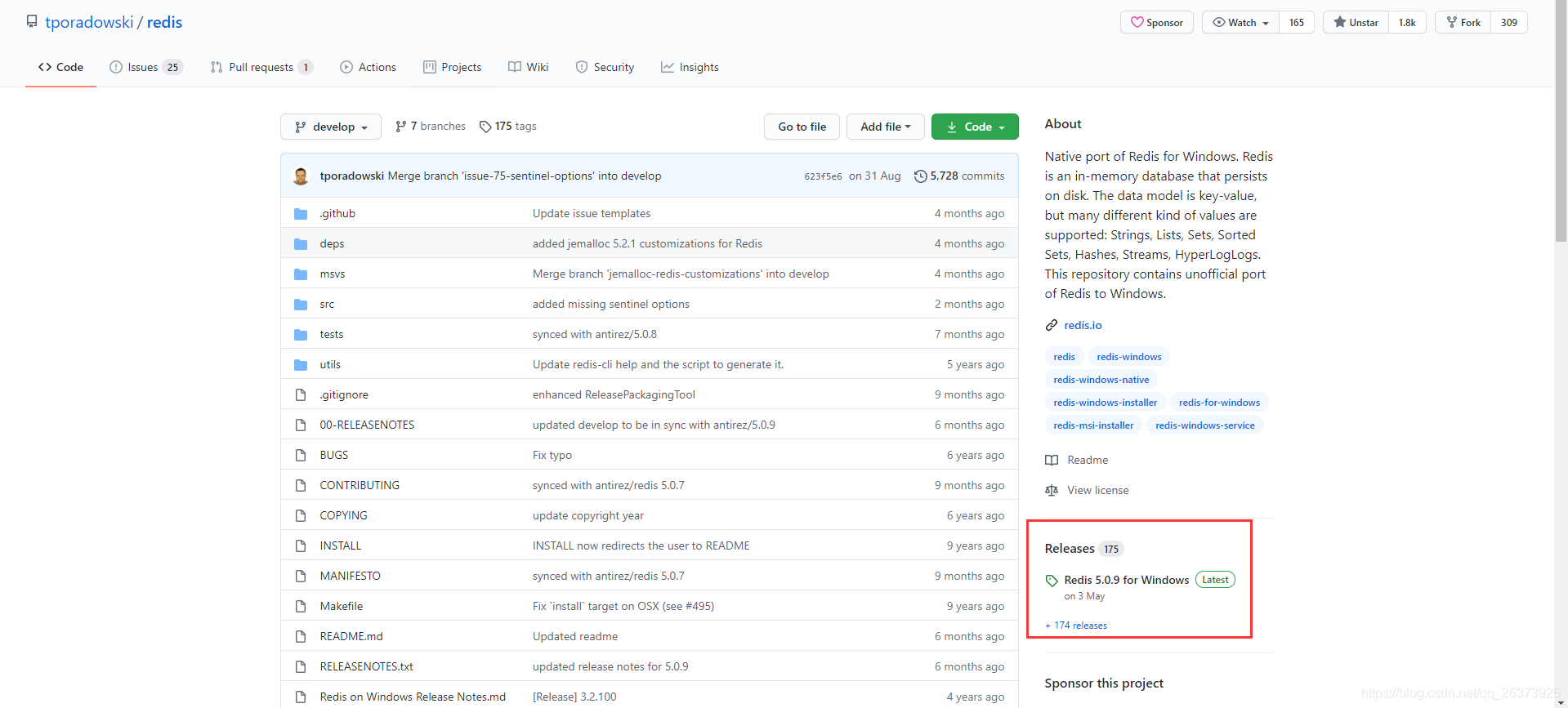Click the Go to file button
Image resolution: width=1568 pixels, height=708 pixels.
pyautogui.click(x=802, y=127)
